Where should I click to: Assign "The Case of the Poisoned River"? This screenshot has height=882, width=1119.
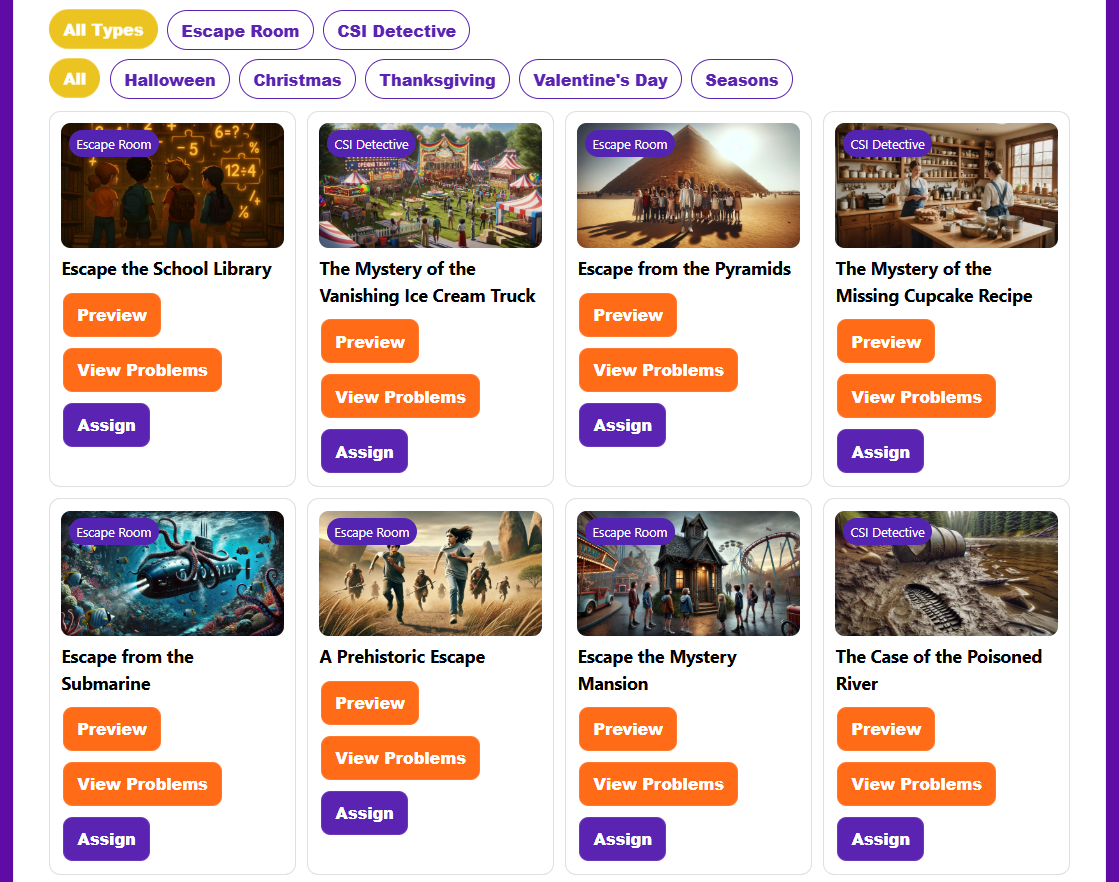point(880,839)
